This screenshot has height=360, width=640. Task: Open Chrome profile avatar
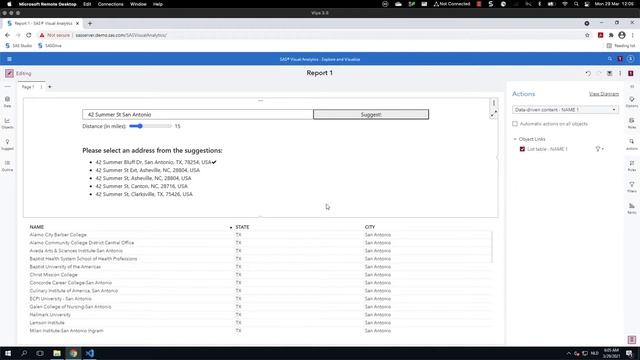pyautogui.click(x=622, y=35)
